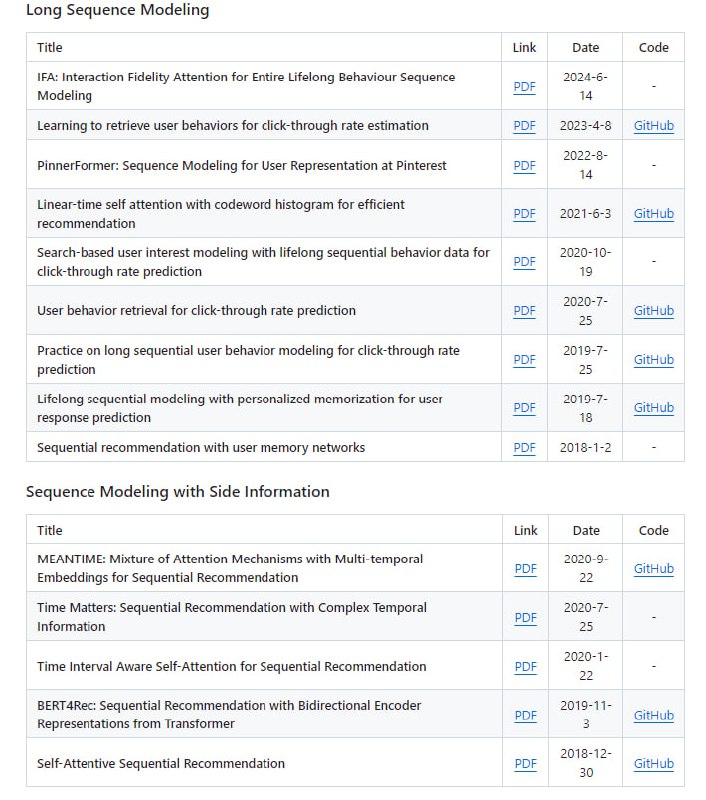Screen dimensions: 706x800
Task: Open PDF for User behavior retrieval paper
Action: coord(524,311)
